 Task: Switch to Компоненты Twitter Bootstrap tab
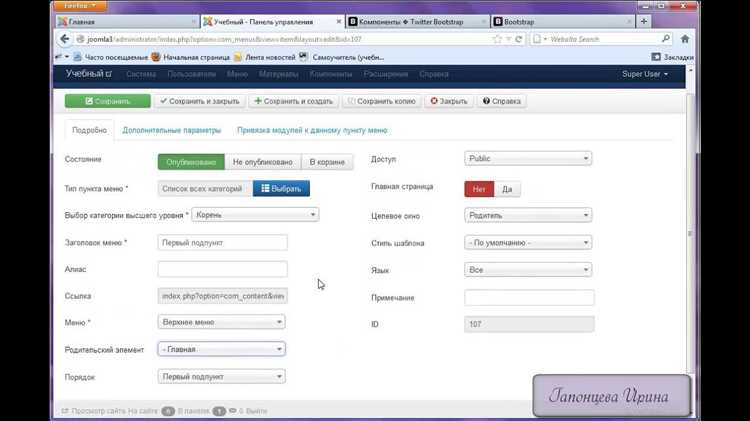[417, 22]
